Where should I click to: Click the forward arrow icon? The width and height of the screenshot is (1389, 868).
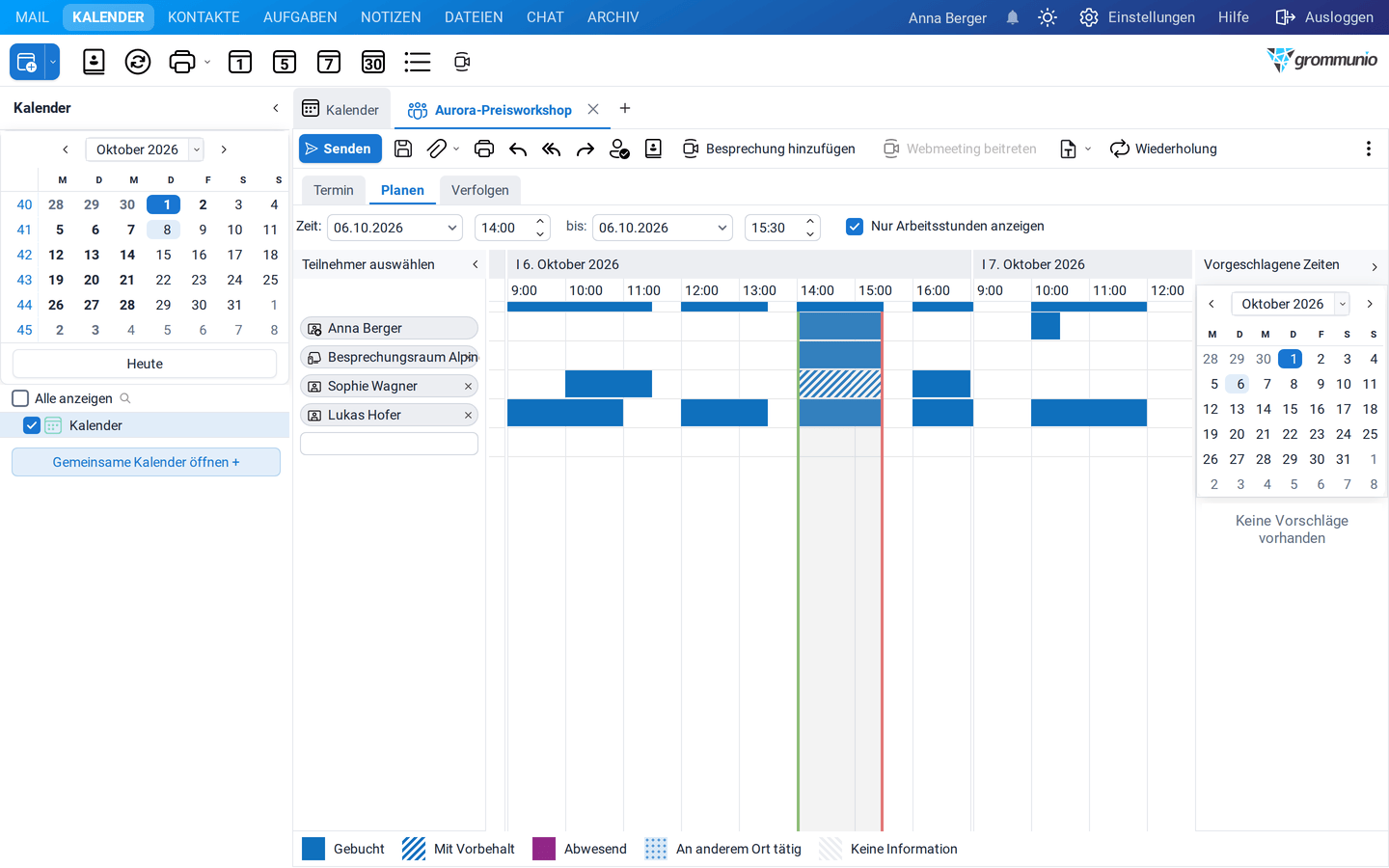coord(586,149)
